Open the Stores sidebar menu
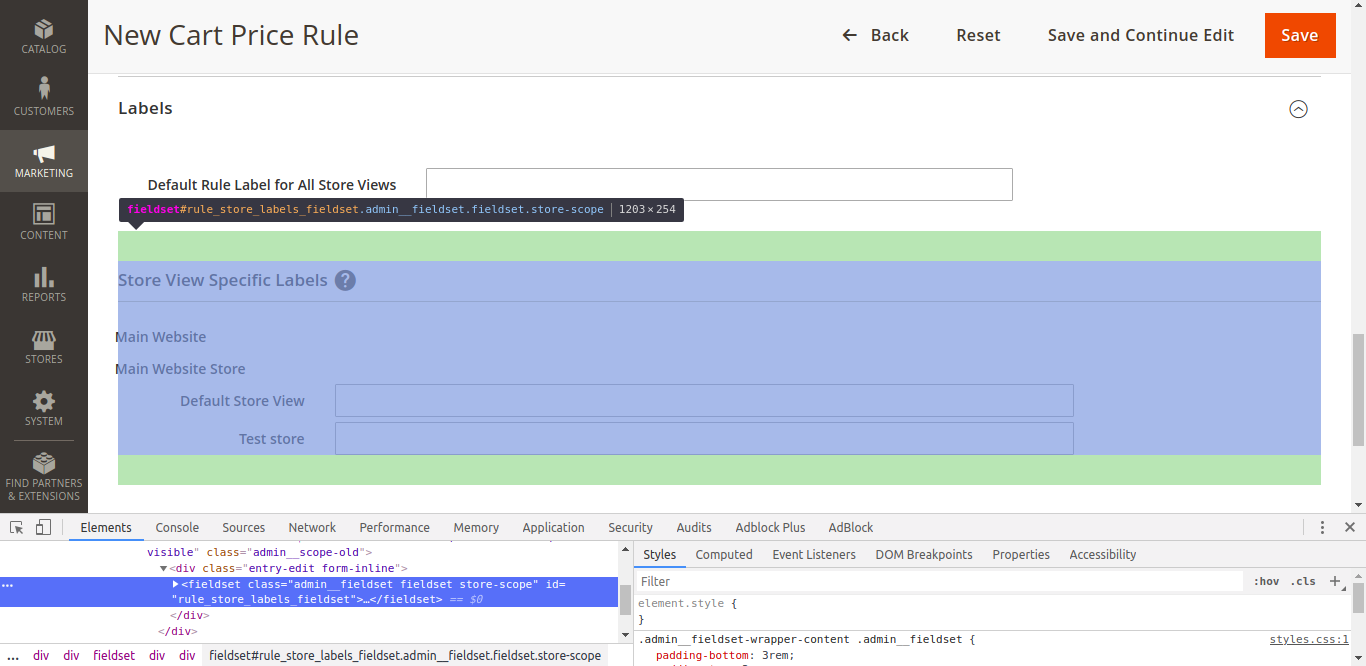 pyautogui.click(x=44, y=345)
